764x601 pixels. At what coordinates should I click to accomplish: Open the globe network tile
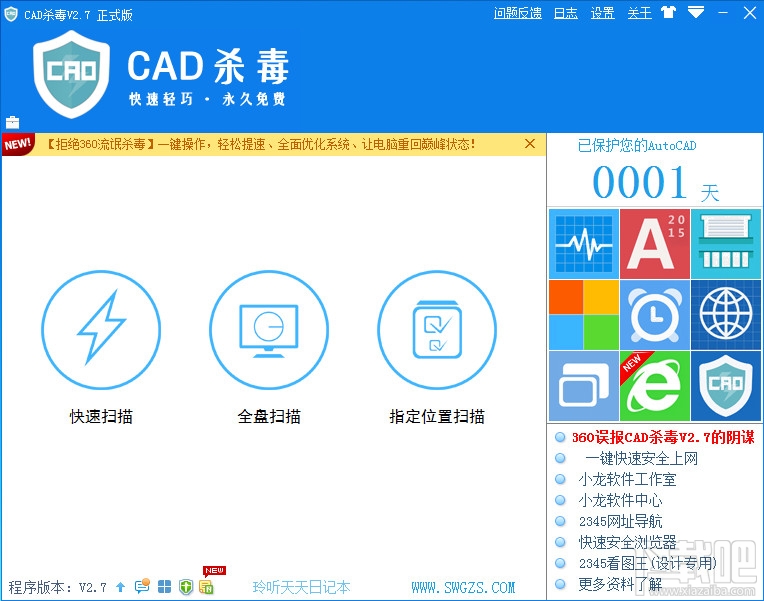(x=726, y=315)
